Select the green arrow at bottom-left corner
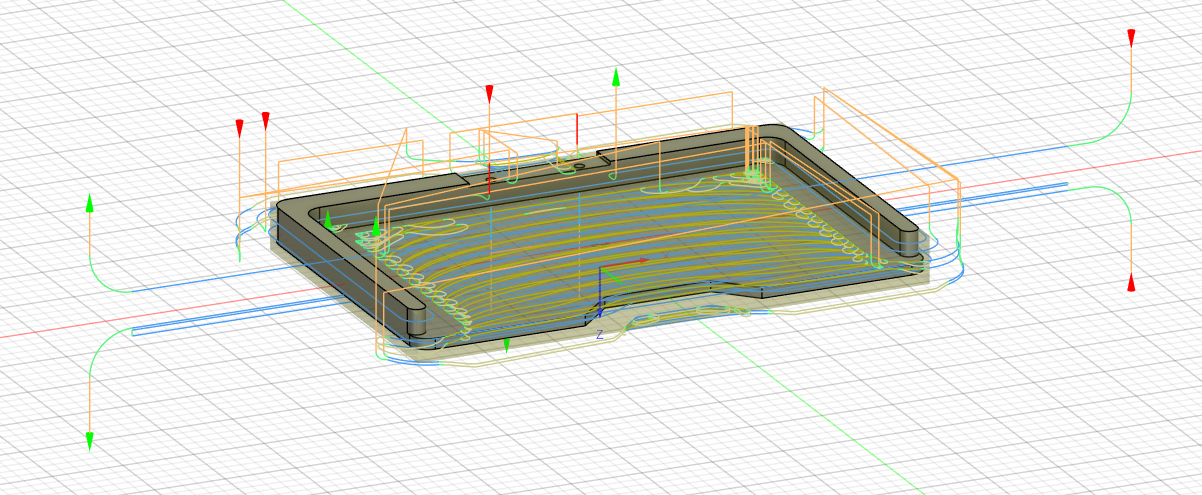Viewport: 1202px width, 495px height. pos(90,439)
